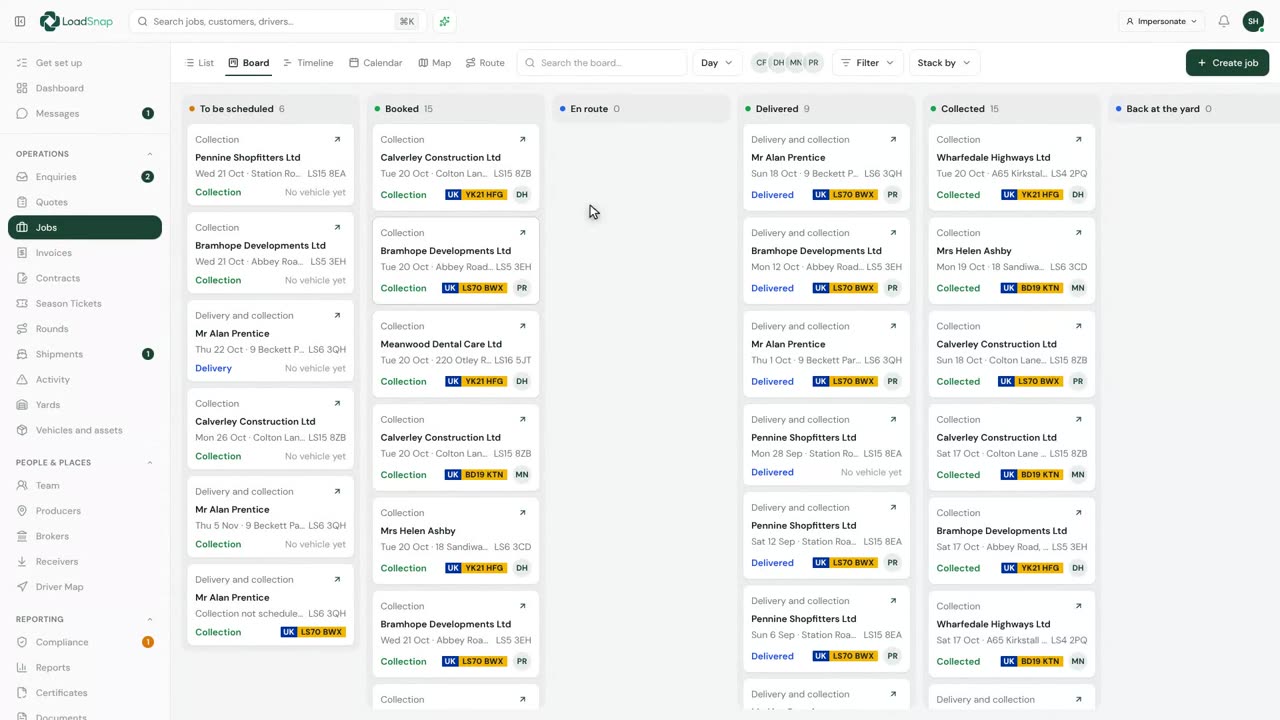Image resolution: width=1280 pixels, height=720 pixels.
Task: Focus the Search the board field
Action: [x=601, y=62]
